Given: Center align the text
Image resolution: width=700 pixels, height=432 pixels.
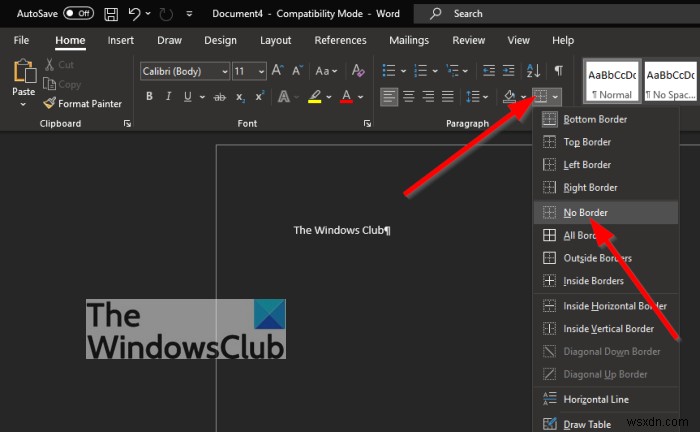Looking at the screenshot, I should (408, 96).
